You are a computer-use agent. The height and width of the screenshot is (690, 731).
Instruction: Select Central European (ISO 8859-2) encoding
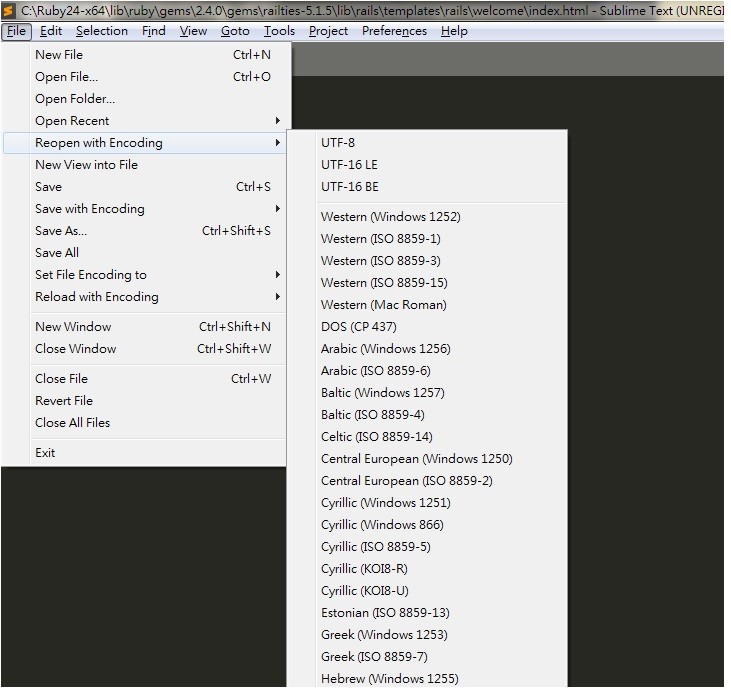click(x=428, y=481)
